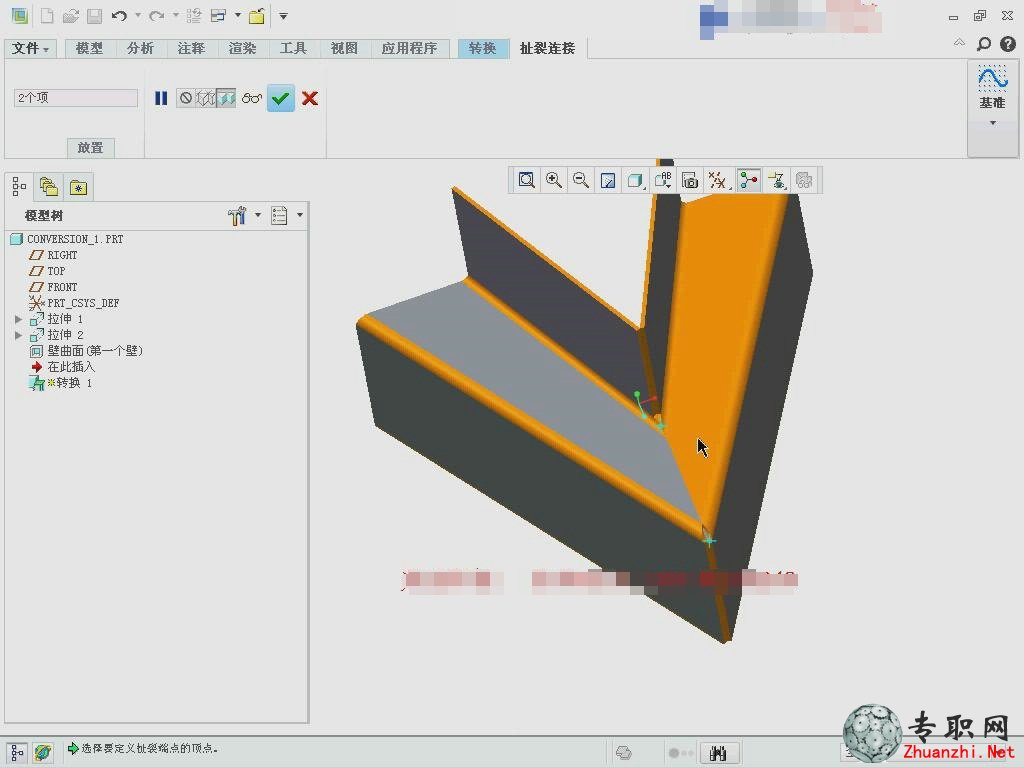Click the repaint icon
Image resolution: width=1024 pixels, height=768 pixels.
point(608,180)
